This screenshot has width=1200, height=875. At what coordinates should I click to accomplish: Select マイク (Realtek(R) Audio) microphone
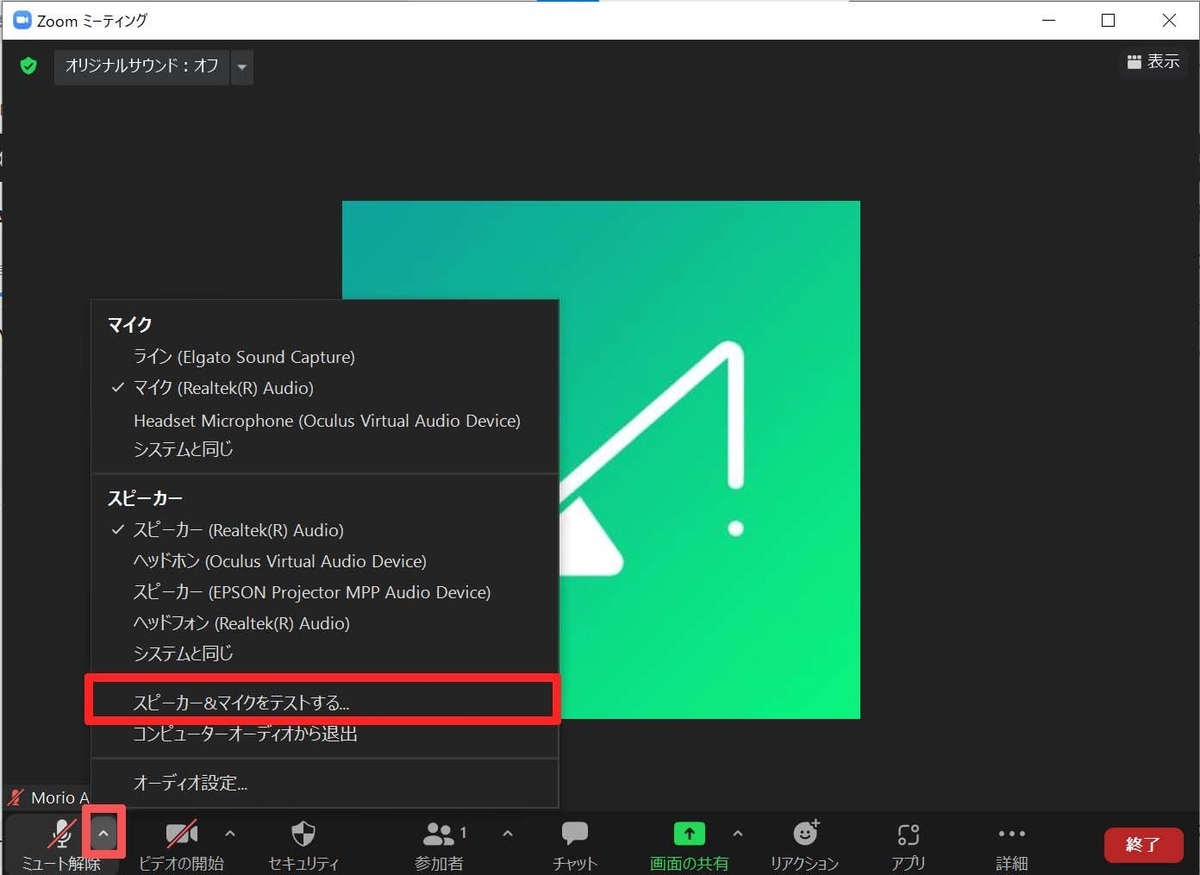tap(324, 388)
